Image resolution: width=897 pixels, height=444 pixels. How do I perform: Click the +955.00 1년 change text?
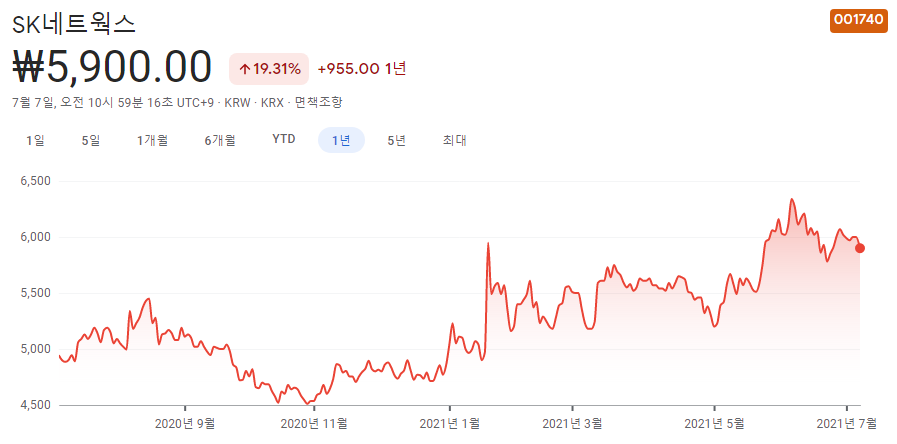click(362, 69)
